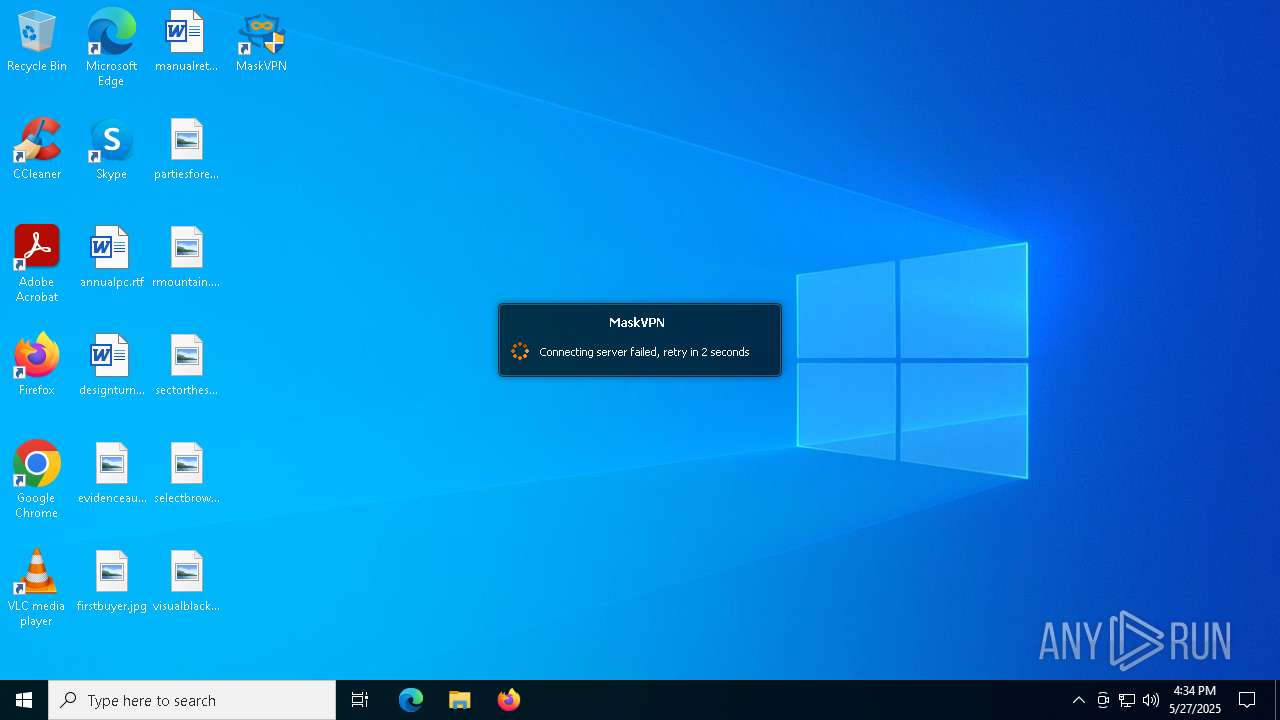
Task: Open Microsoft Edge from the taskbar
Action: click(x=411, y=700)
